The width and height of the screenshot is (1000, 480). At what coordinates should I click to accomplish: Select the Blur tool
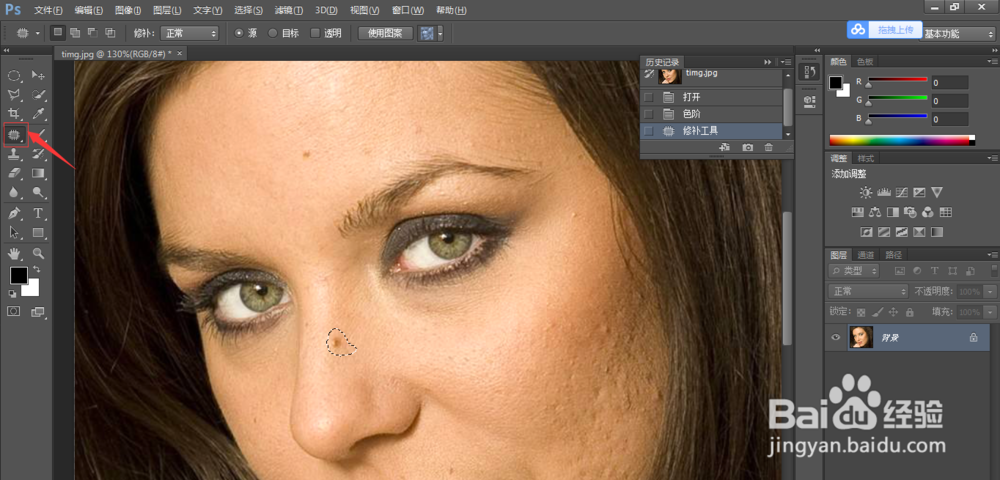(14, 192)
